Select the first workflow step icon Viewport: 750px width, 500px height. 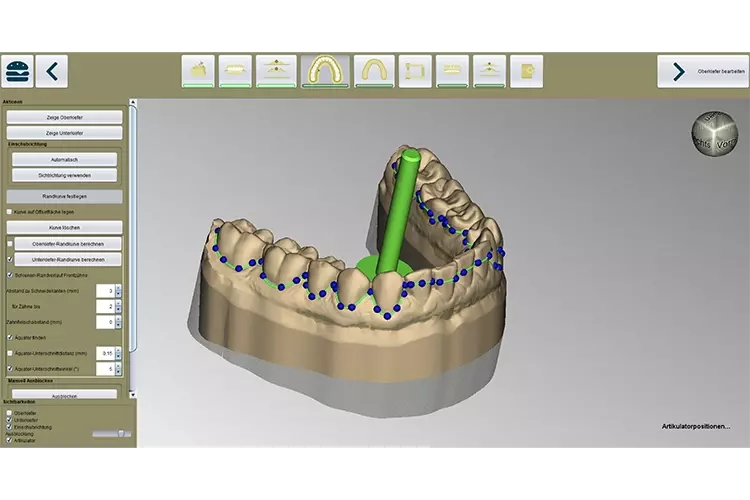[199, 70]
